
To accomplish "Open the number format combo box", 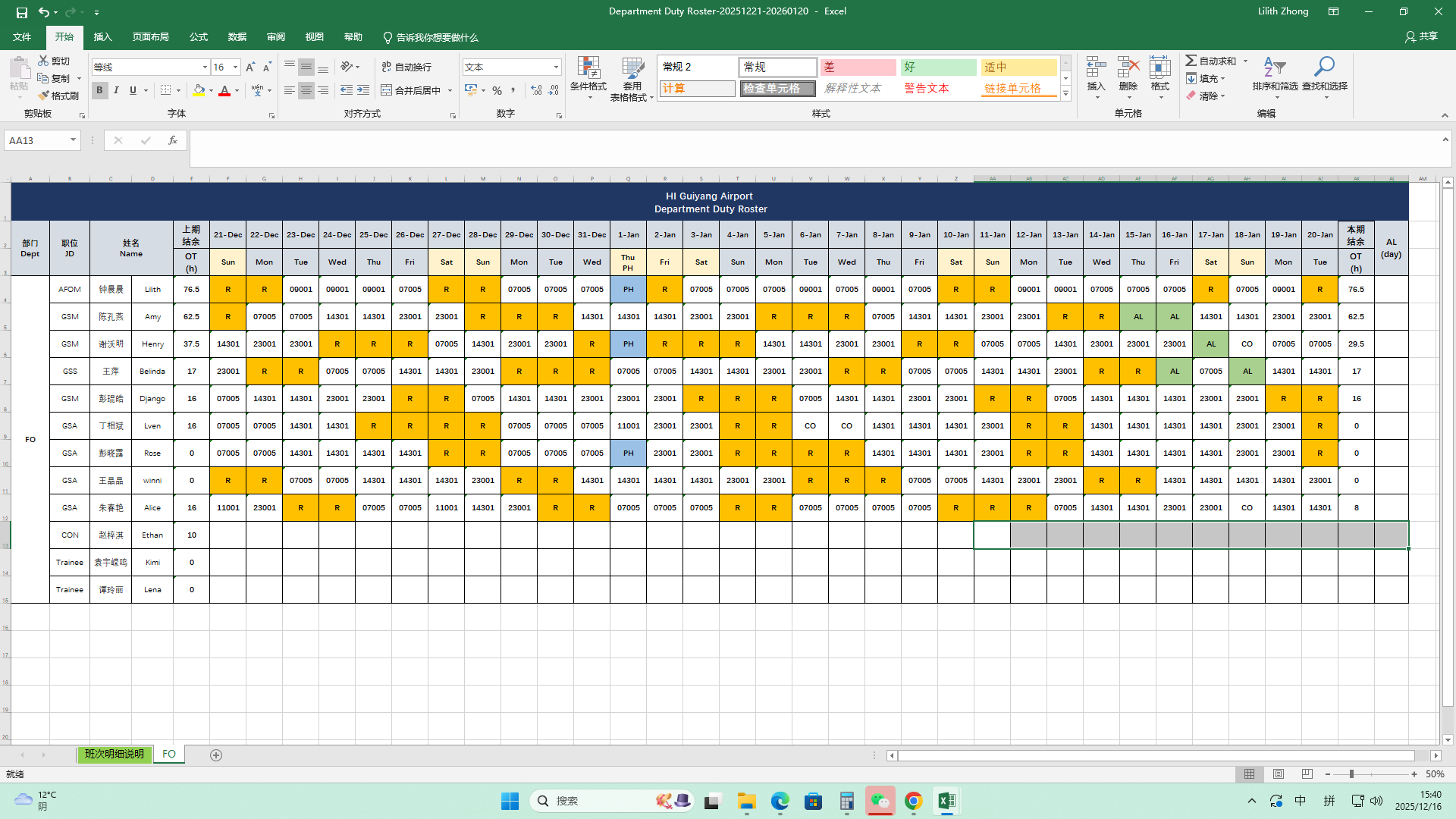I will tap(512, 67).
